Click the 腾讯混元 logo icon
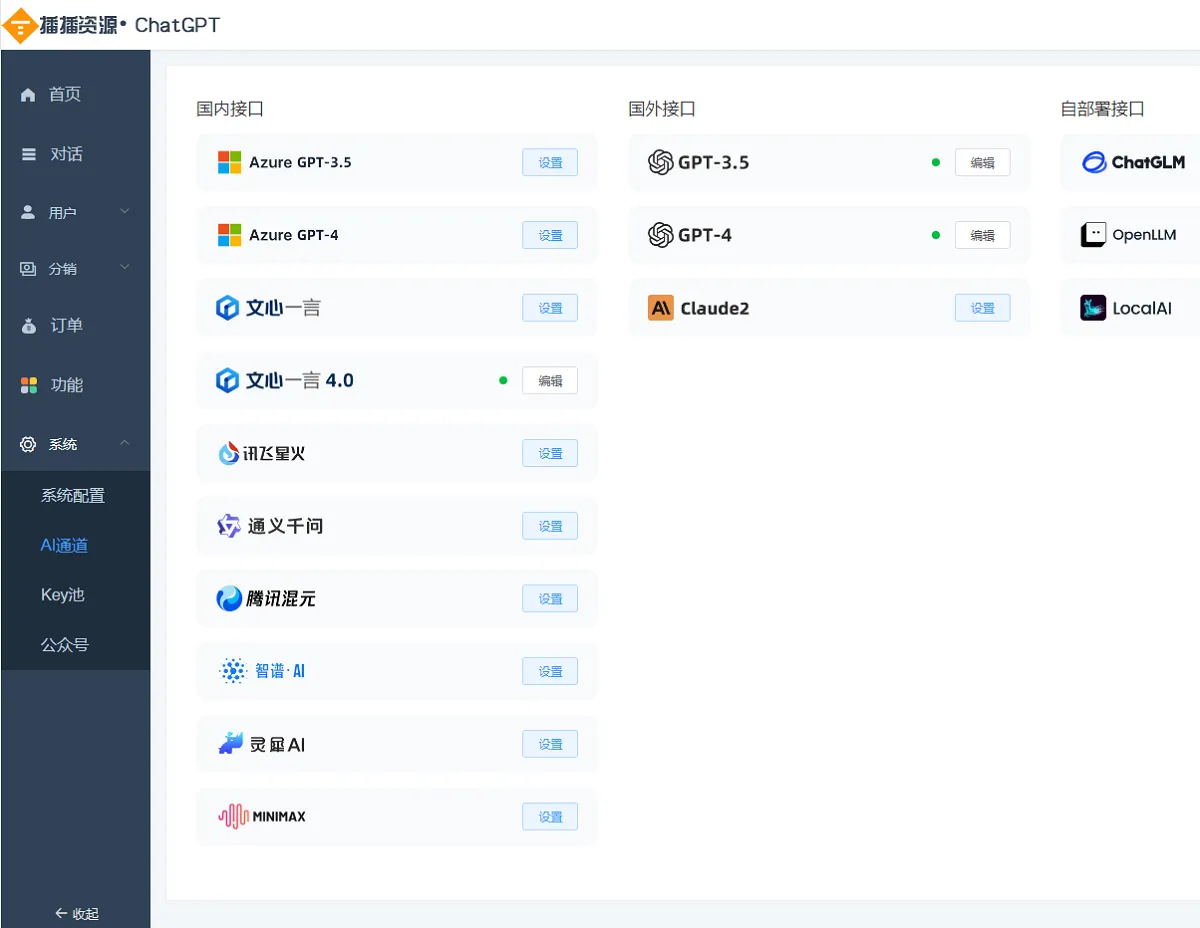This screenshot has width=1200, height=928. [x=229, y=599]
